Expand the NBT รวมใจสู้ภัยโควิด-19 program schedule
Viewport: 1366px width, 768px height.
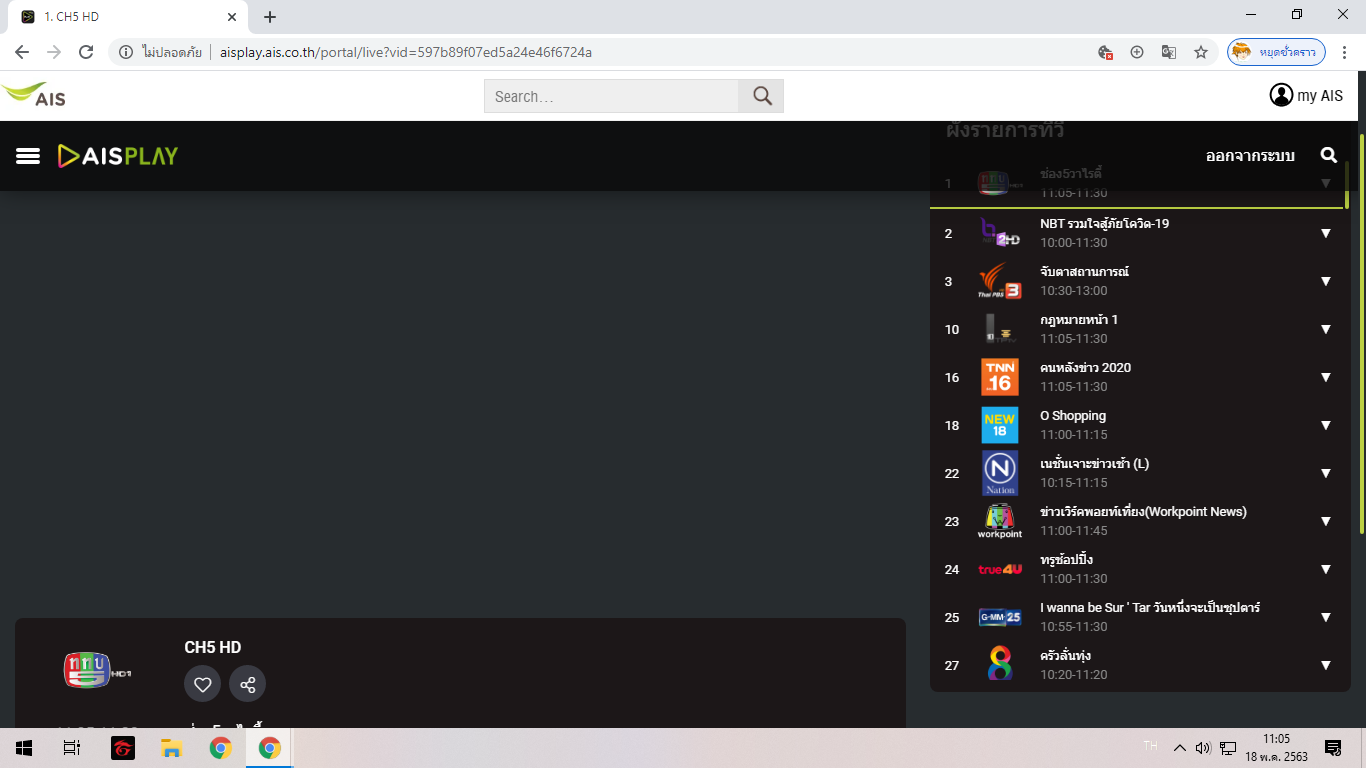point(1326,233)
